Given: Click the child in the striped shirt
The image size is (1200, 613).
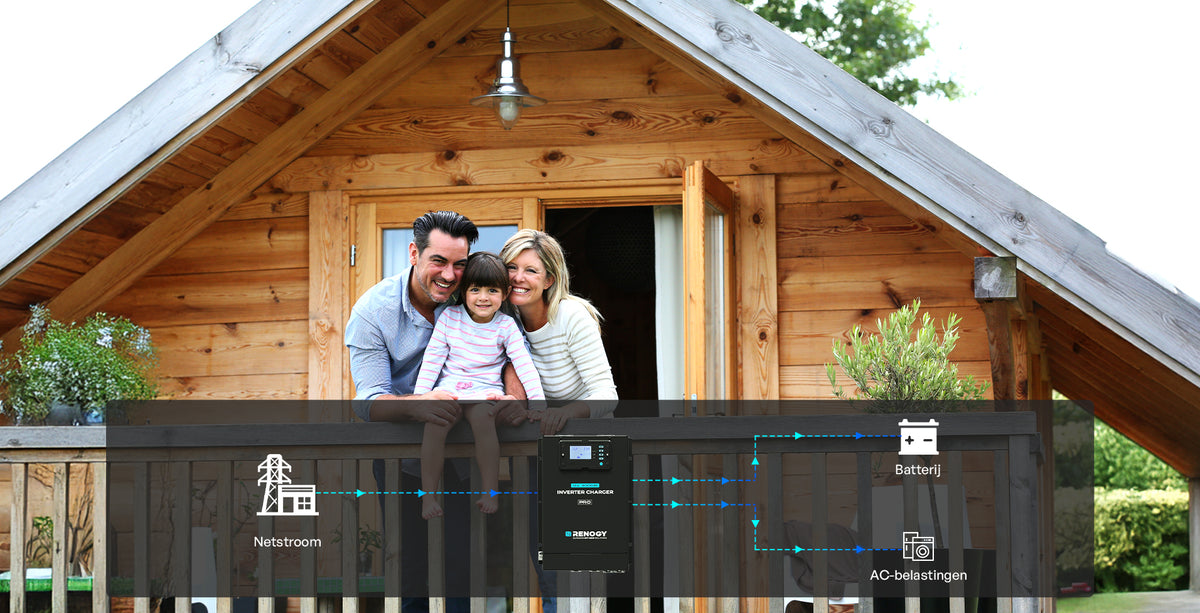Looking at the screenshot, I should pyautogui.click(x=477, y=340).
